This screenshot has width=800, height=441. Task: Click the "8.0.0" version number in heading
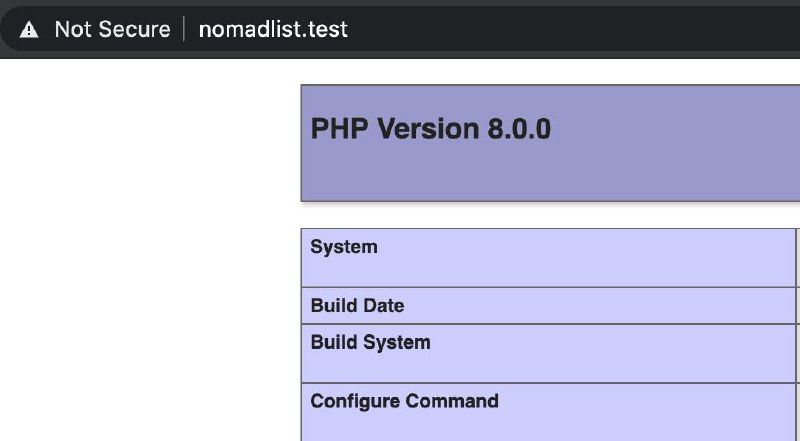click(x=517, y=130)
